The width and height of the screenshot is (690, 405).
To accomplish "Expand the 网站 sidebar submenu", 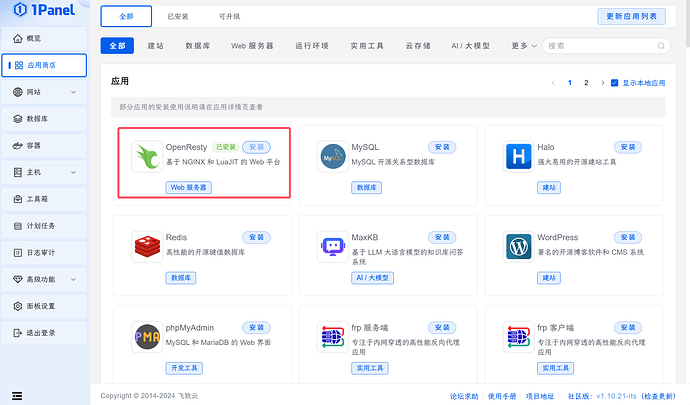I will click(x=73, y=92).
